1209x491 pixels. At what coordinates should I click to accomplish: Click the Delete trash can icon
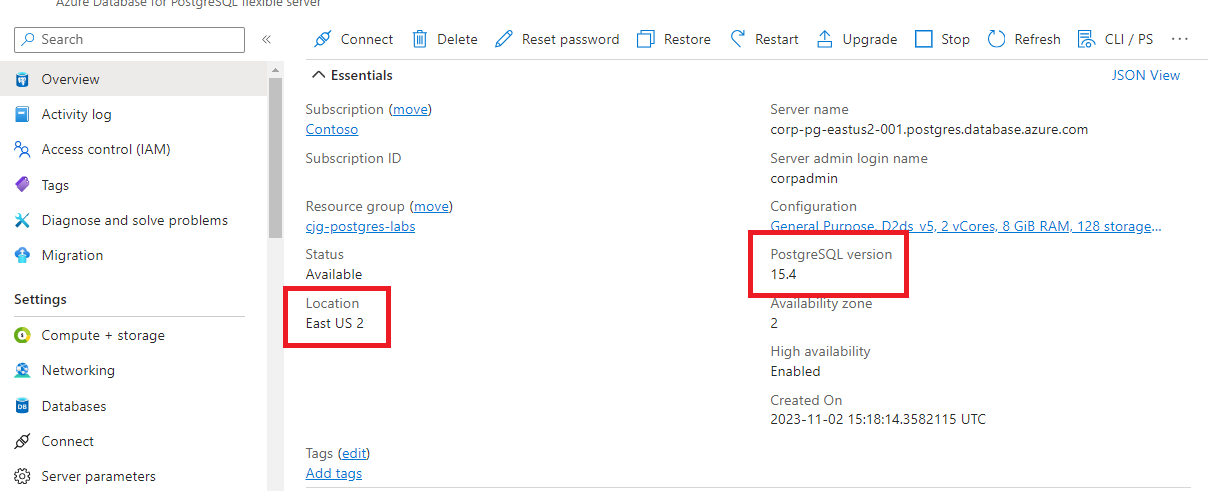coord(420,39)
